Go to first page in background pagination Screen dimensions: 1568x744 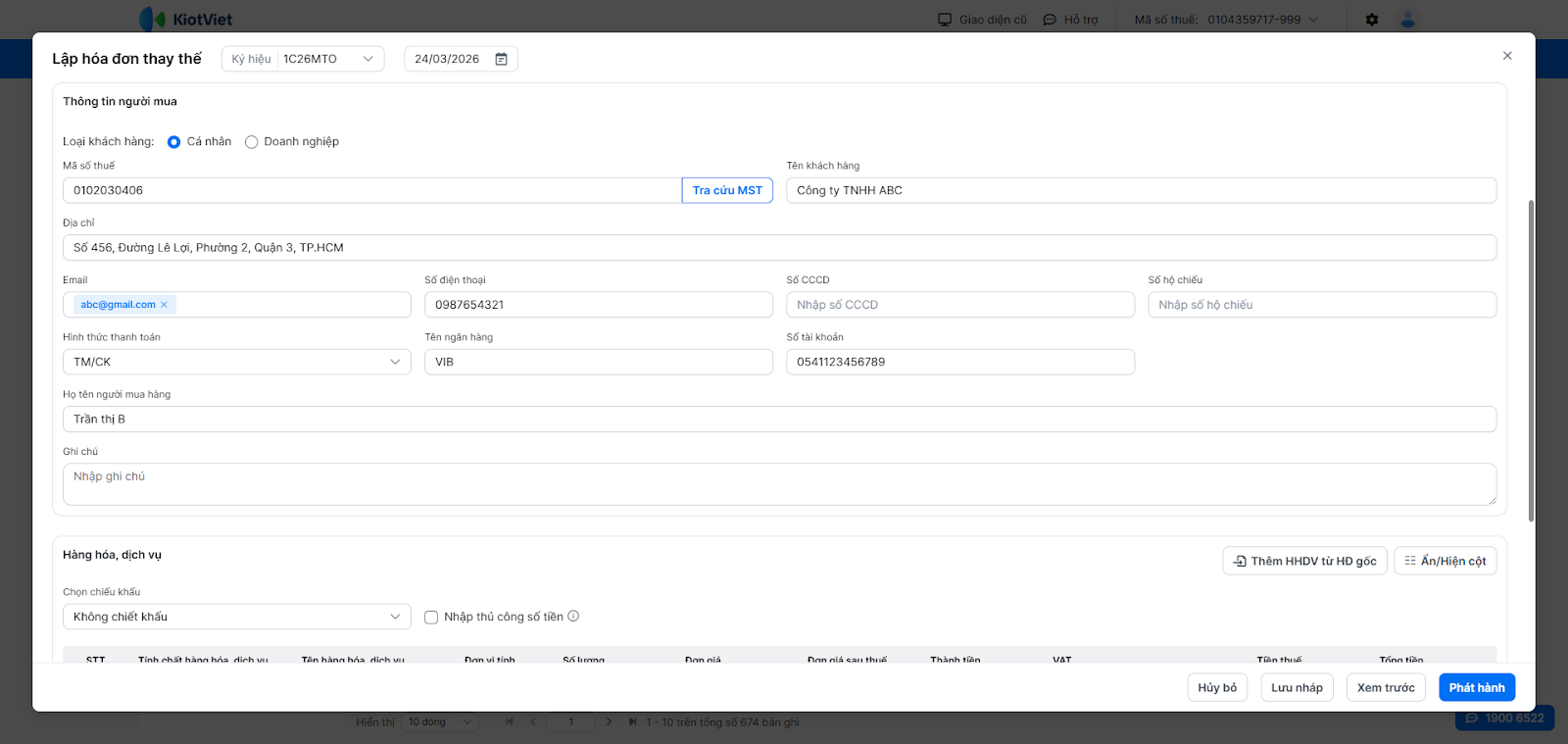click(x=509, y=722)
